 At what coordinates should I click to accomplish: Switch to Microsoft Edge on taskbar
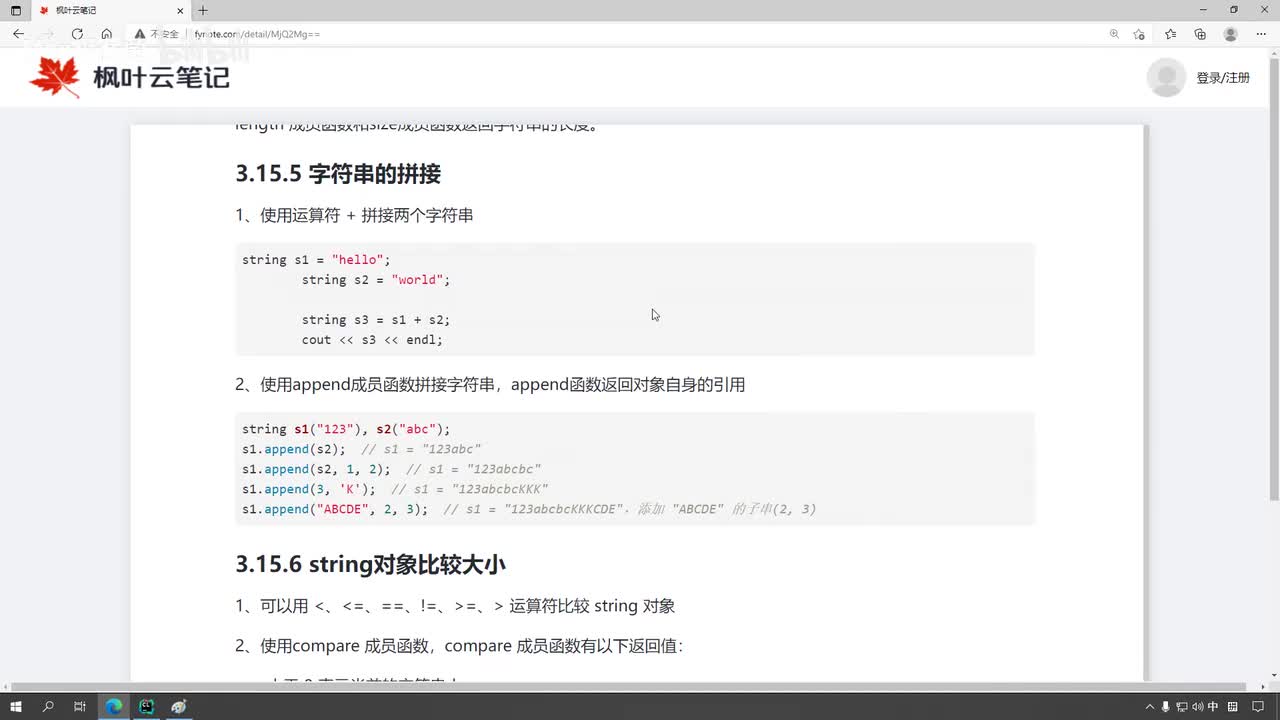click(114, 706)
